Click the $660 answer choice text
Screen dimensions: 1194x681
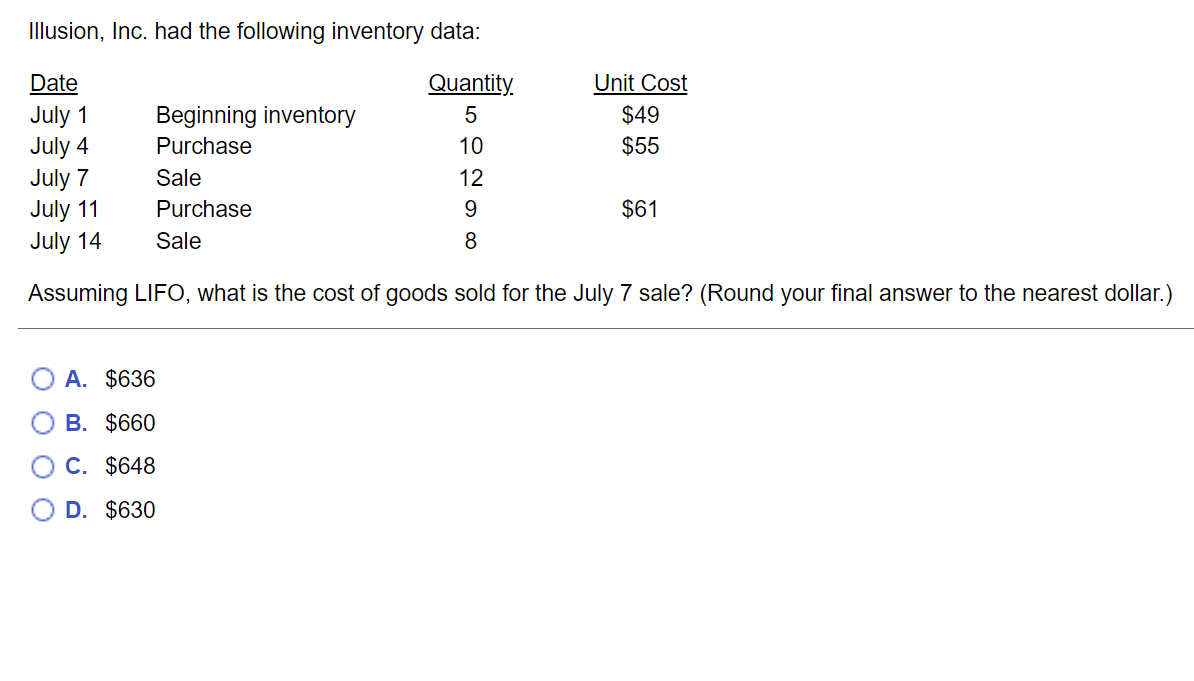coord(129,423)
